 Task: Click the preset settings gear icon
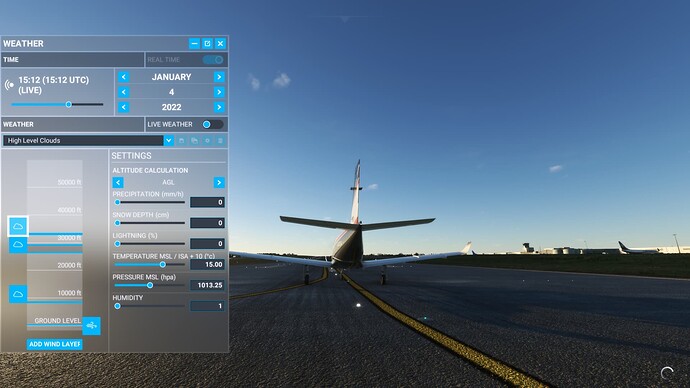tap(207, 141)
